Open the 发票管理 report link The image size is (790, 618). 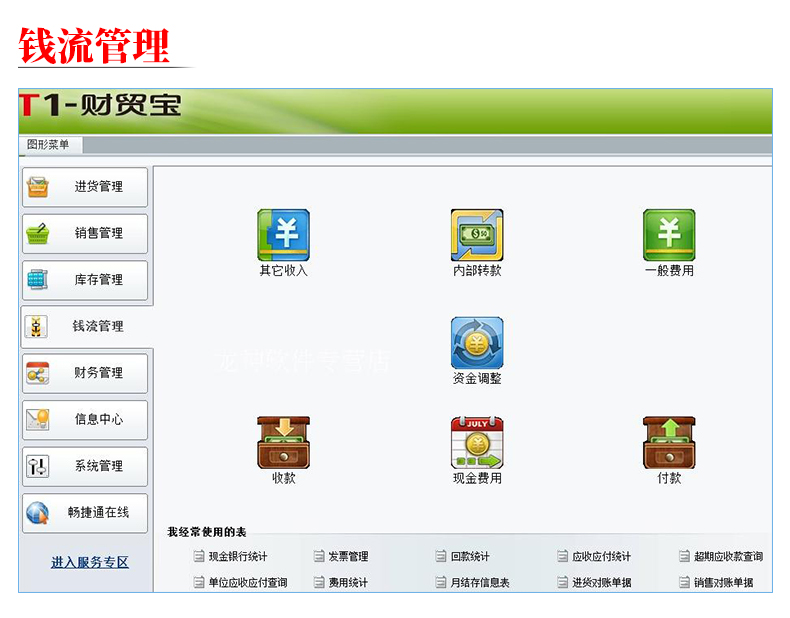(x=348, y=556)
